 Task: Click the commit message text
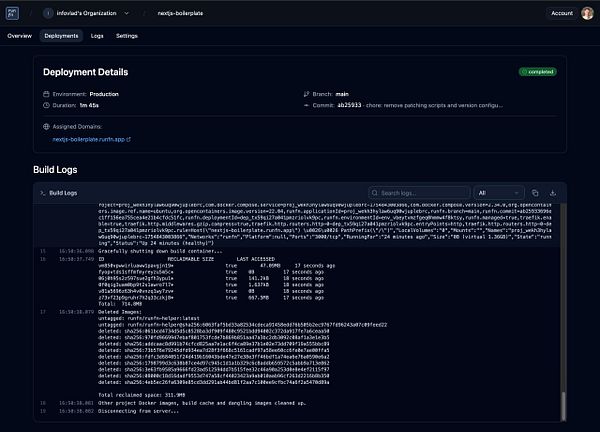click(x=434, y=105)
